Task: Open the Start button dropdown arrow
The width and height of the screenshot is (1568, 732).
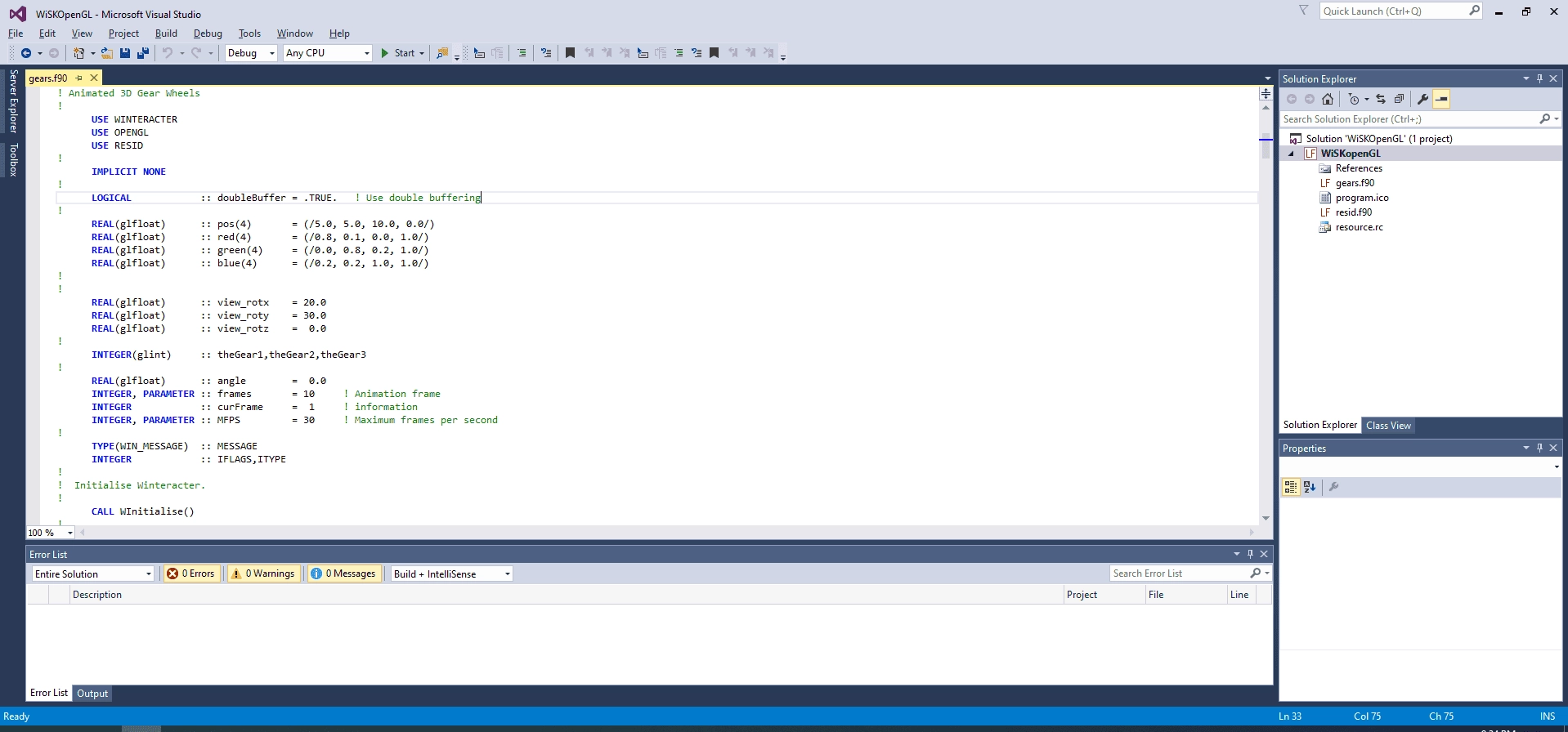Action: pos(422,53)
